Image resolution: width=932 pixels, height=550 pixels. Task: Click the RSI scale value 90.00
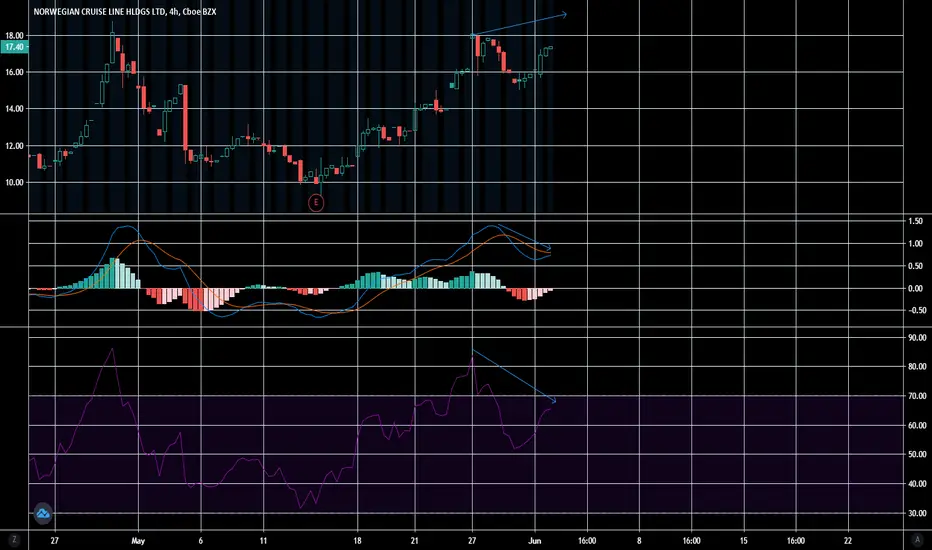[x=917, y=337]
